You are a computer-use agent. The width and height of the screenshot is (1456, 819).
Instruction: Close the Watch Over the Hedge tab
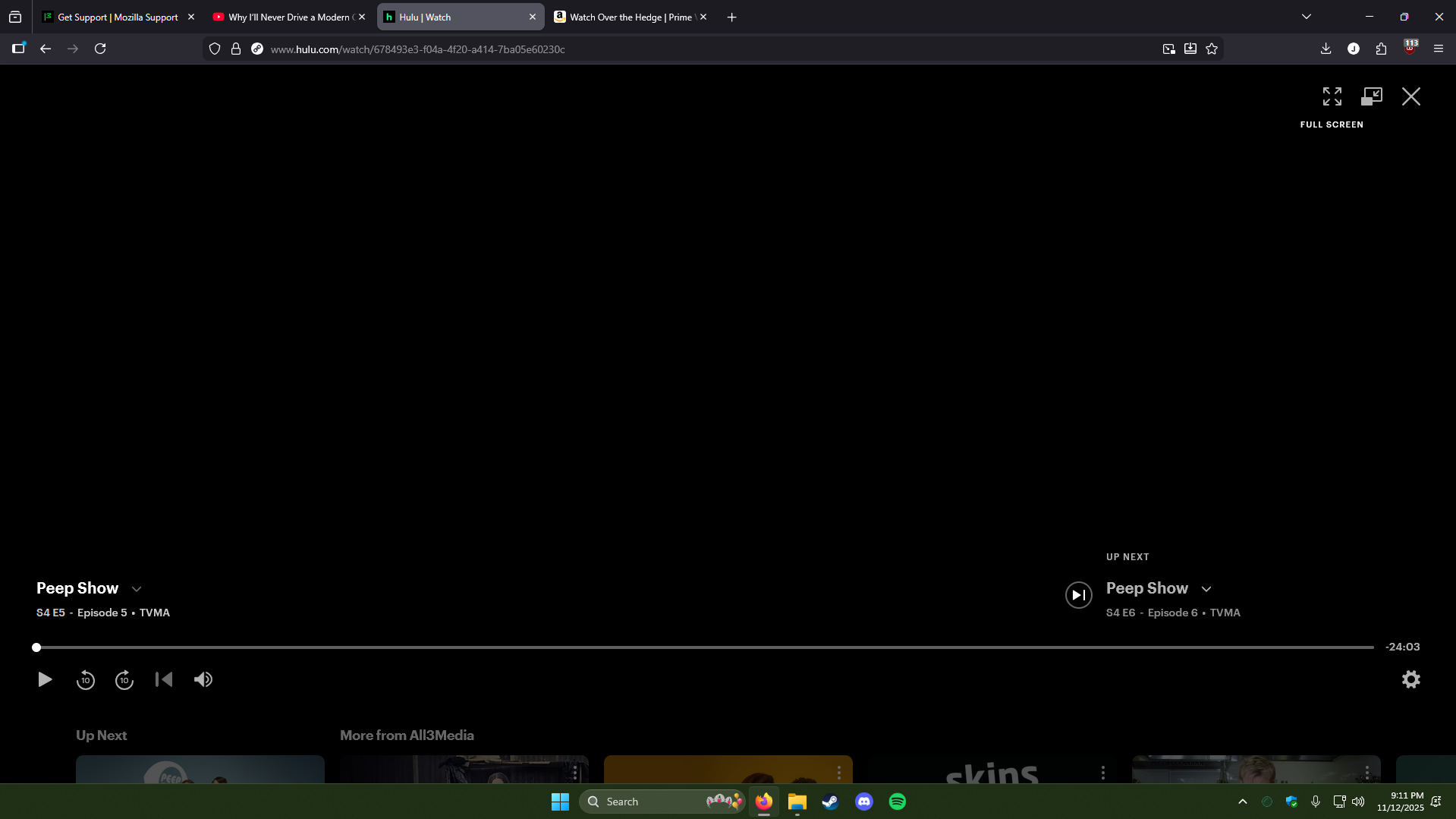pyautogui.click(x=703, y=17)
